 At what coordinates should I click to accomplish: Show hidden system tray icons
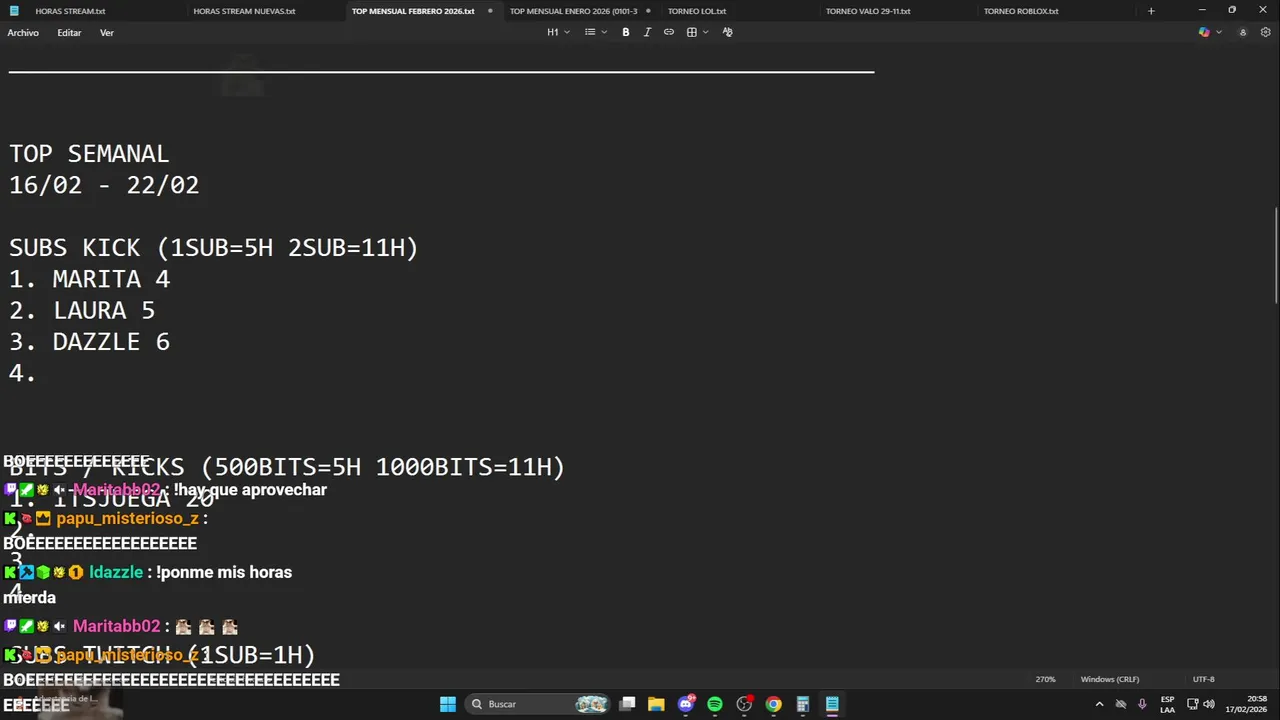[1099, 704]
